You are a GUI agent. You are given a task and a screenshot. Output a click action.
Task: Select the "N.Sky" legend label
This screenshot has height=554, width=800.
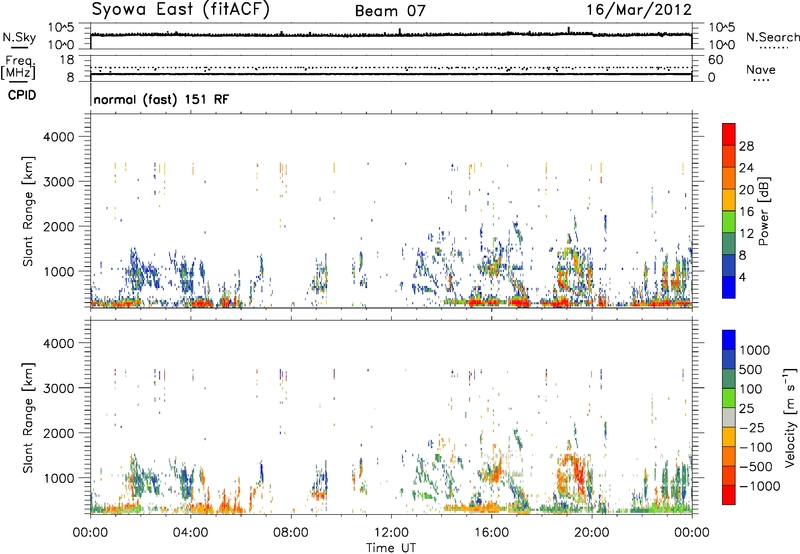(19, 37)
